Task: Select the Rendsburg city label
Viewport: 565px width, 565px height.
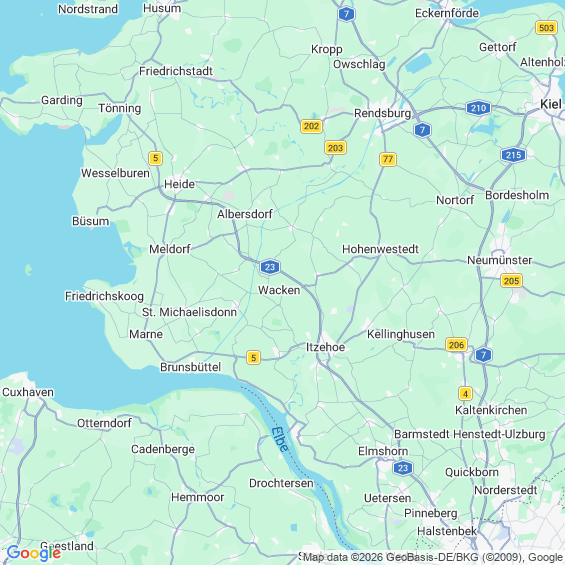Action: [382, 114]
